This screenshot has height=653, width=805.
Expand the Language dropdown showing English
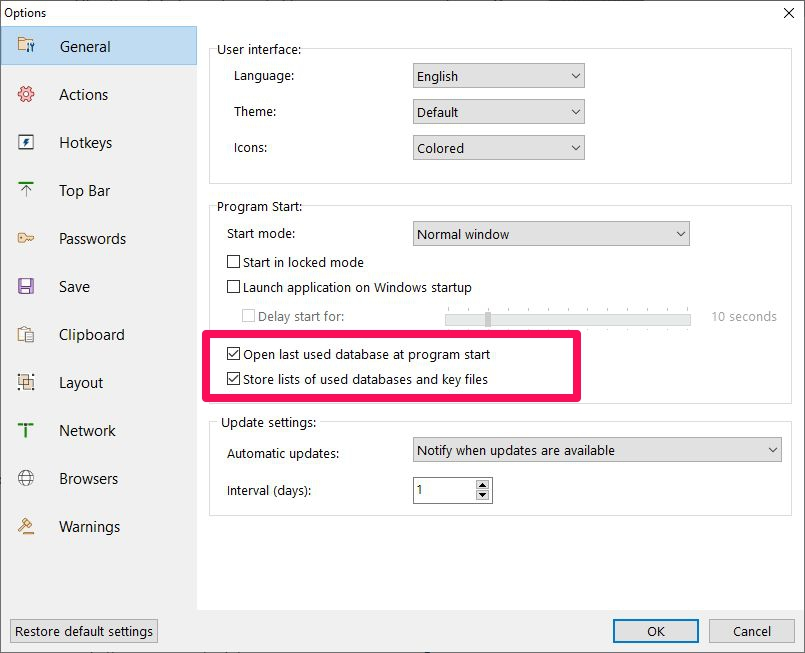coord(499,76)
